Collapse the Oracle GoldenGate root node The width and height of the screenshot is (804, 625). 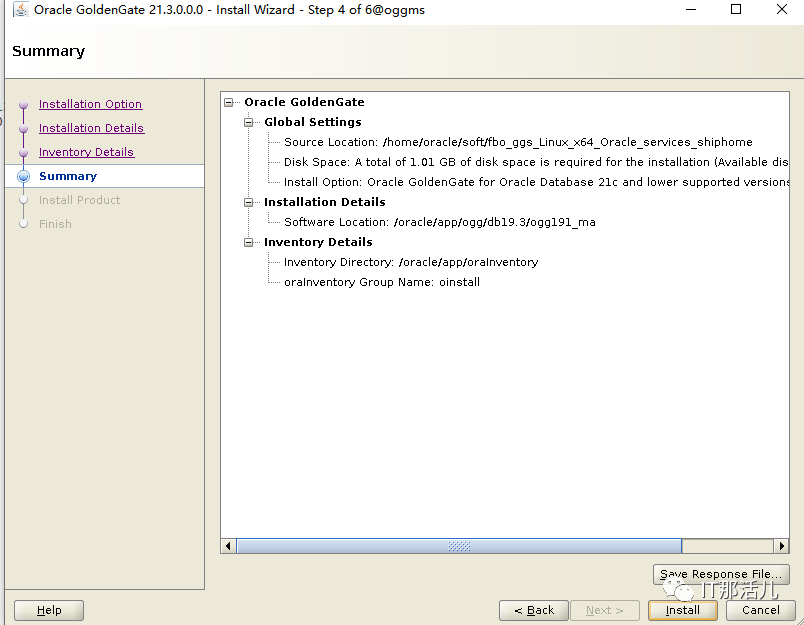tap(229, 103)
